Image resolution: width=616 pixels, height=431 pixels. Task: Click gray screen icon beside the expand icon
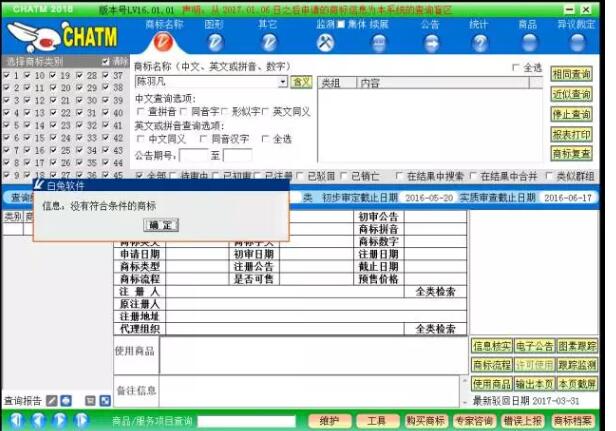pos(90,400)
